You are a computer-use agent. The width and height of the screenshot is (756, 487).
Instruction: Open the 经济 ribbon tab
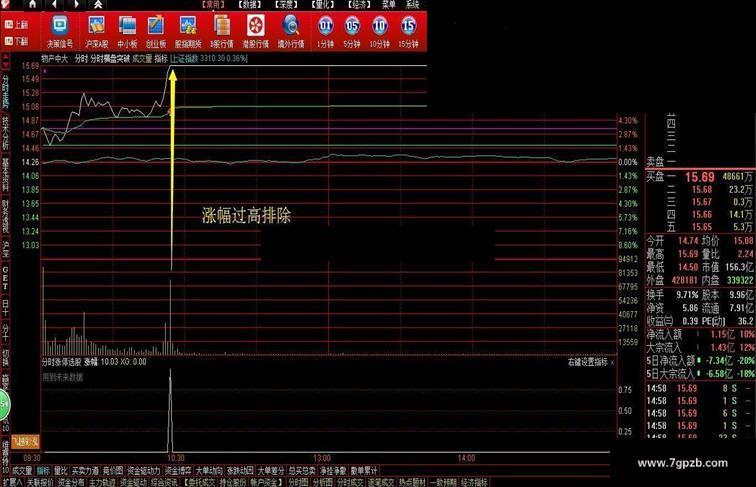coord(359,5)
